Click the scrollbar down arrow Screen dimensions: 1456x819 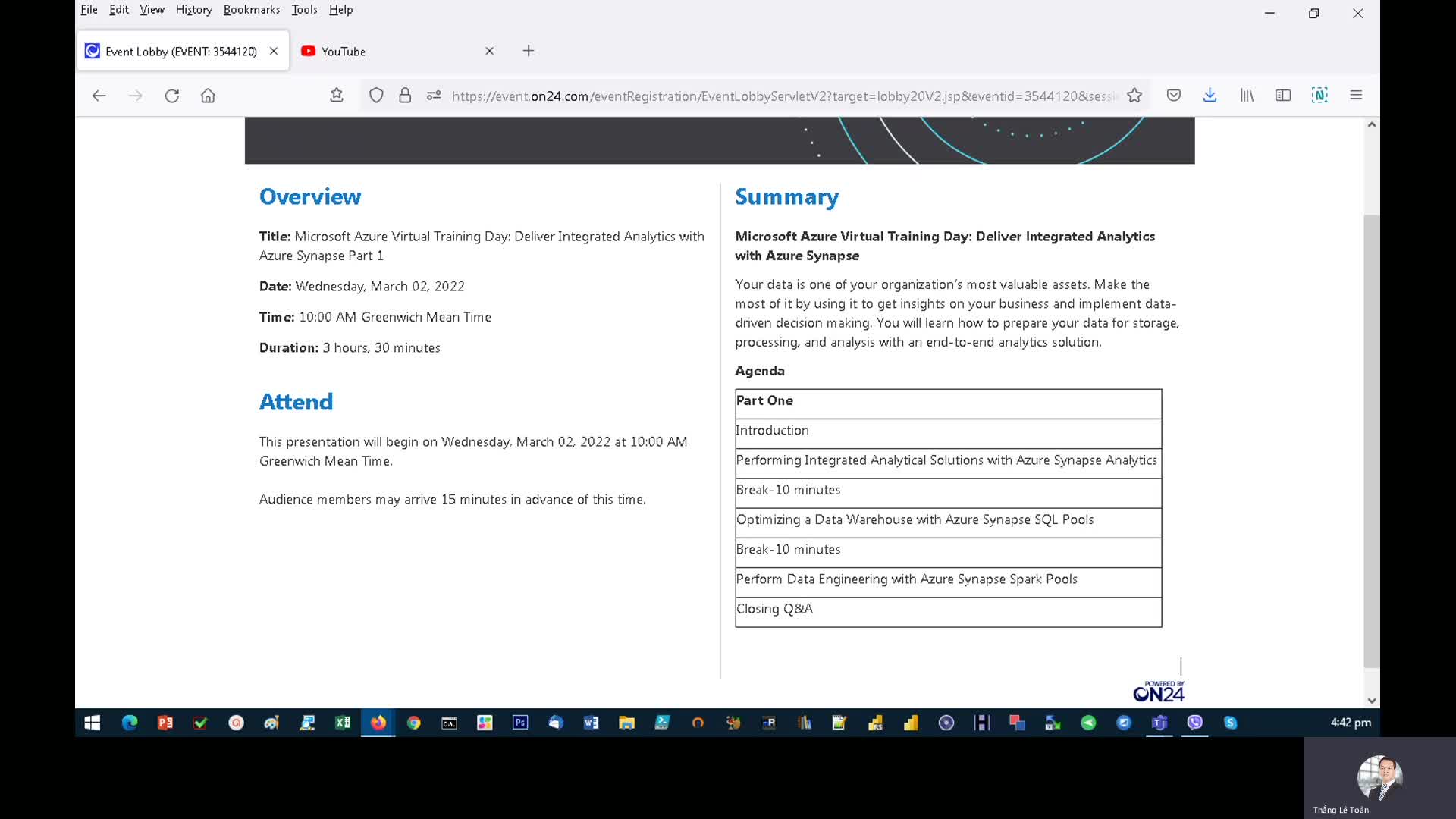click(1372, 701)
